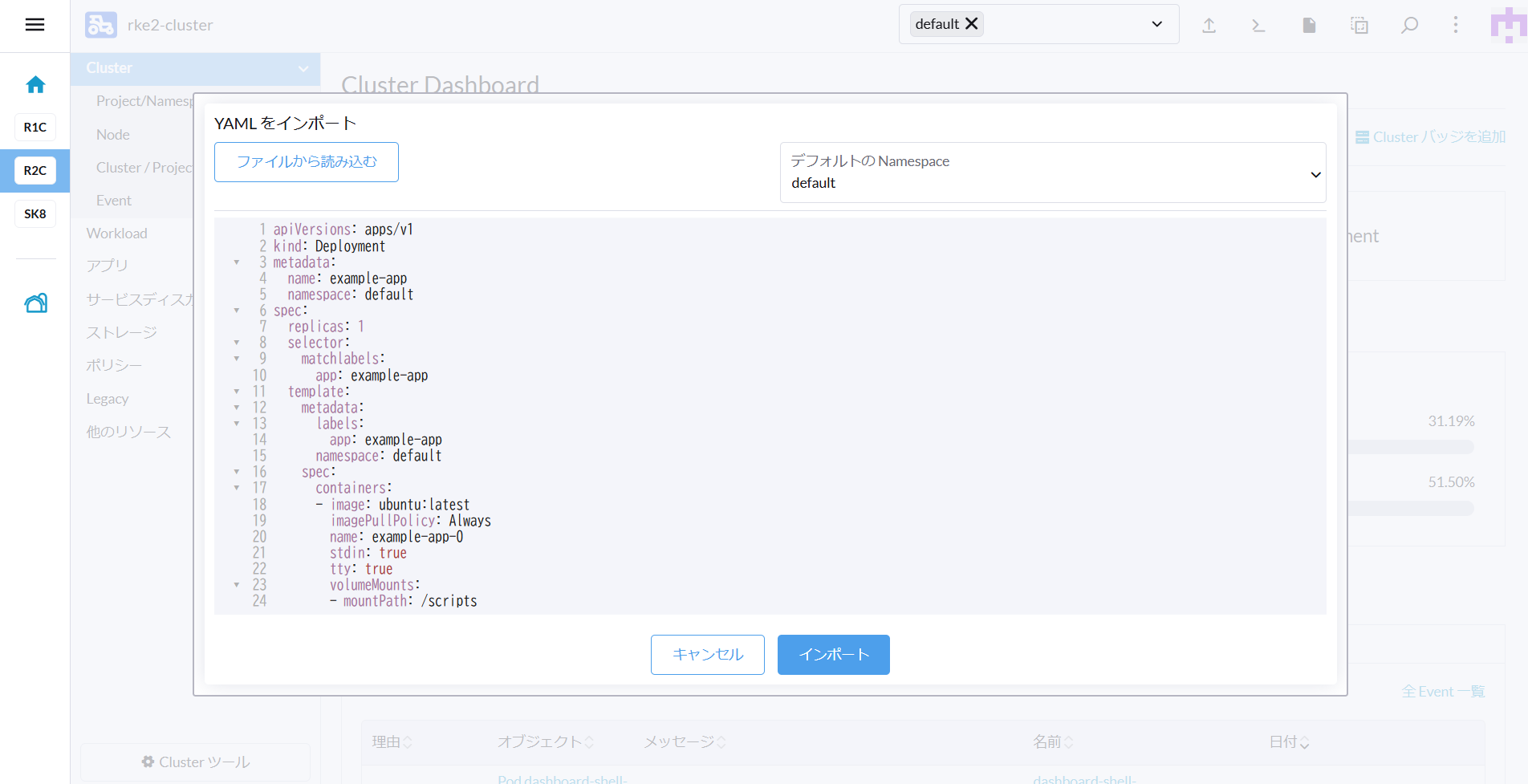The height and width of the screenshot is (784, 1528).
Task: Fold the template block at line 11
Action: pyautogui.click(x=237, y=392)
